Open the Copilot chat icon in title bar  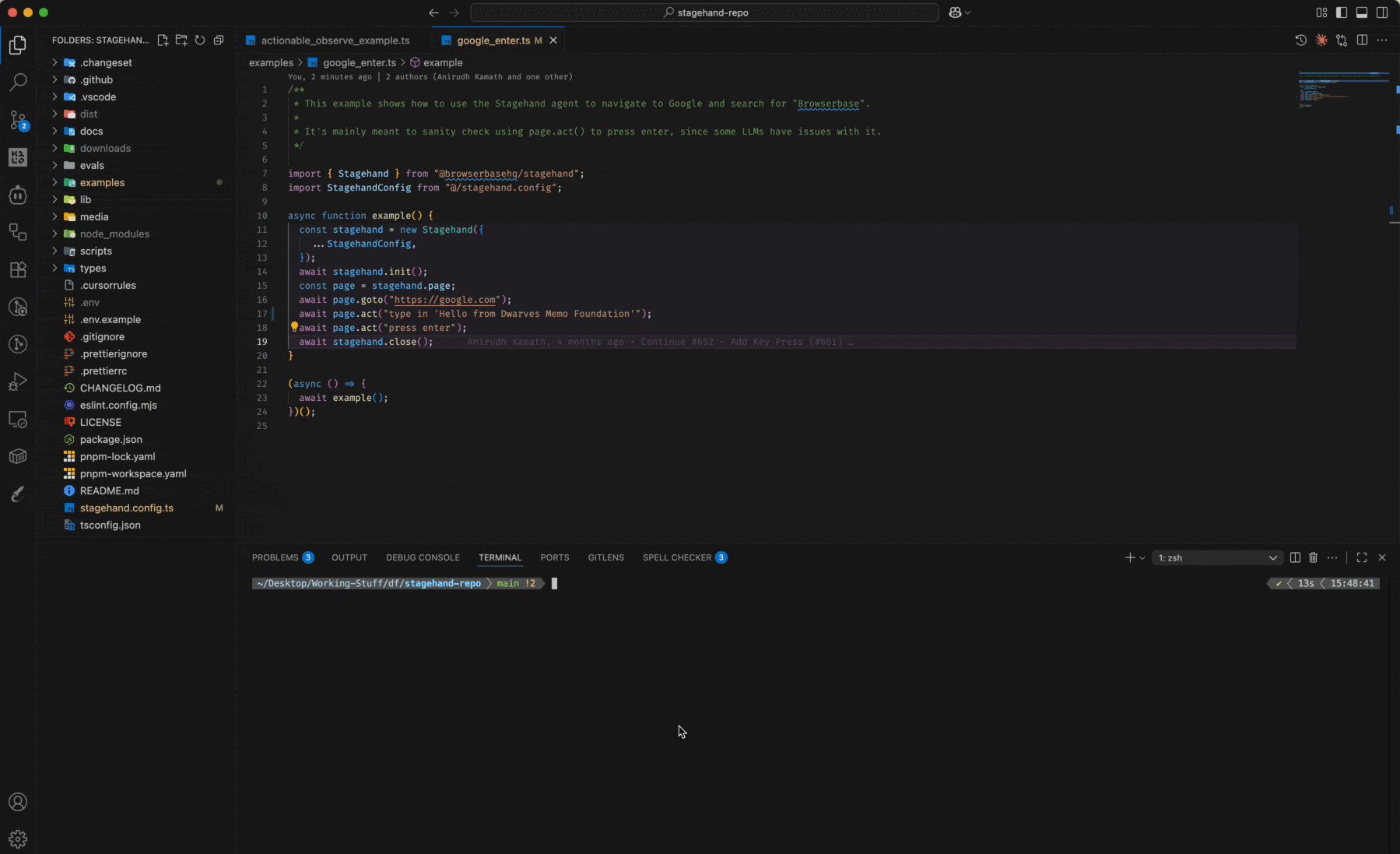point(955,12)
